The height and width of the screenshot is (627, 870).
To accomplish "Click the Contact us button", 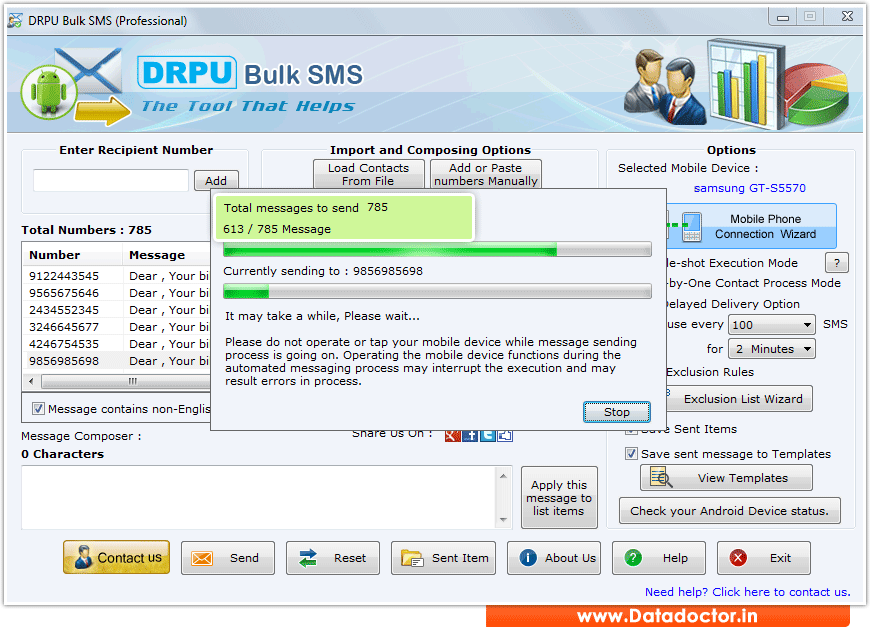I will 117,557.
